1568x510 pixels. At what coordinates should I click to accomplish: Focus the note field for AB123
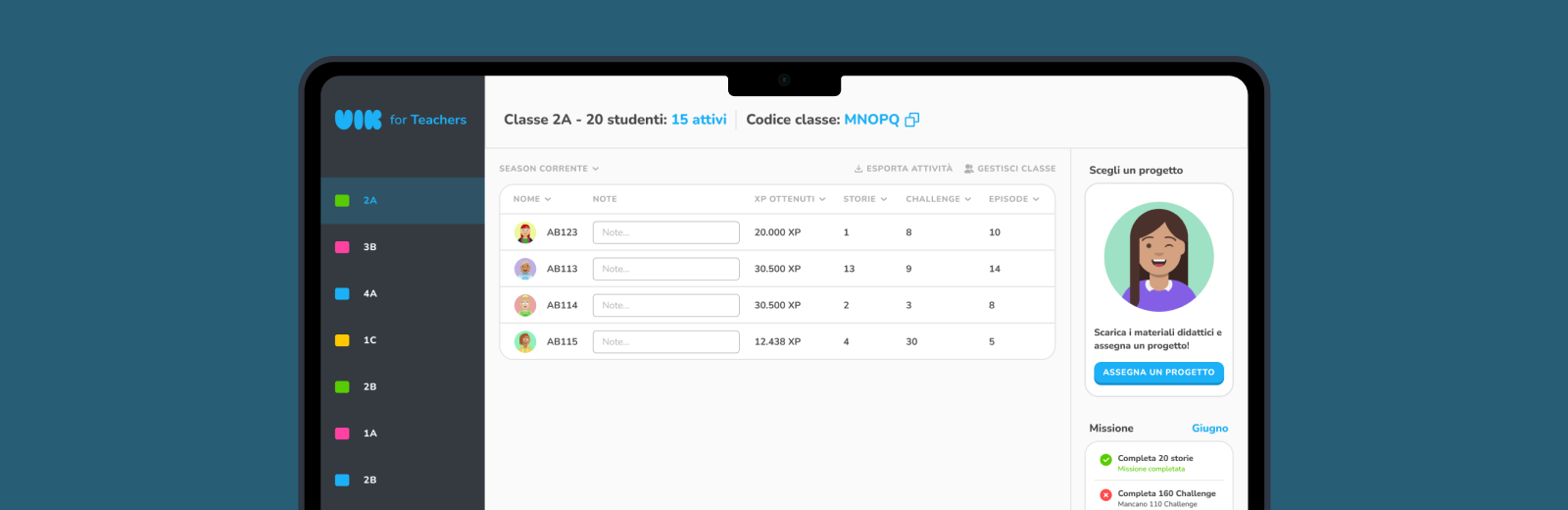(666, 232)
